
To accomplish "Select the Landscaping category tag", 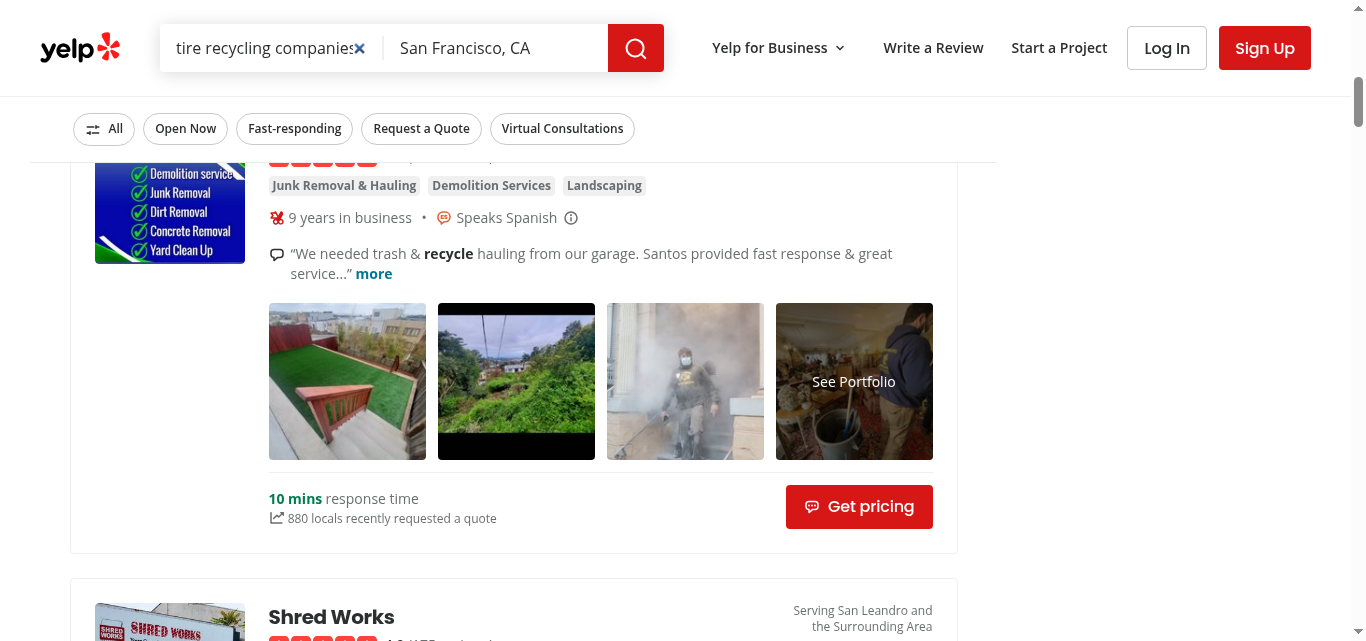I will point(604,186).
